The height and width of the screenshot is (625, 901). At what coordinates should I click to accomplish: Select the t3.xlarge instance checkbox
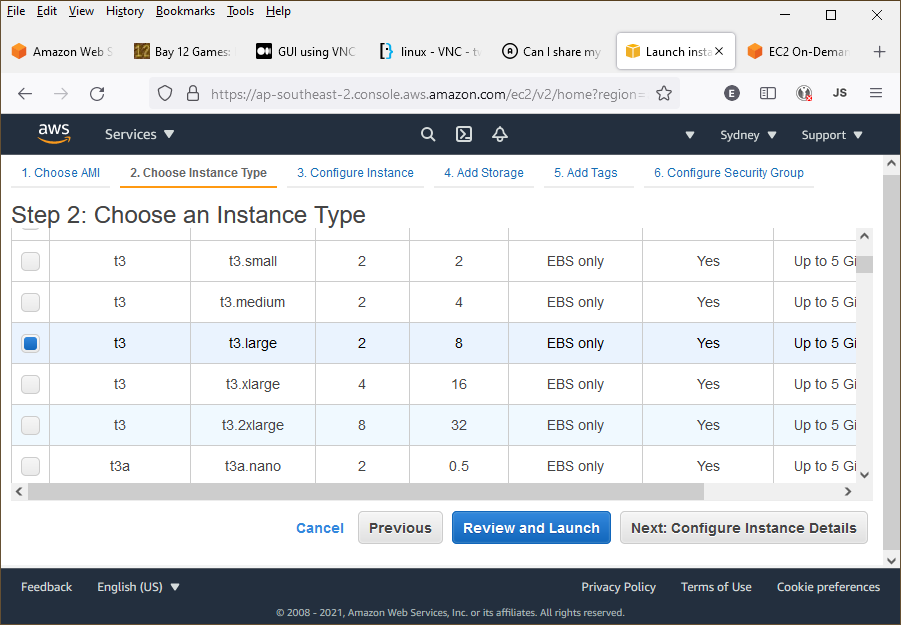click(30, 384)
